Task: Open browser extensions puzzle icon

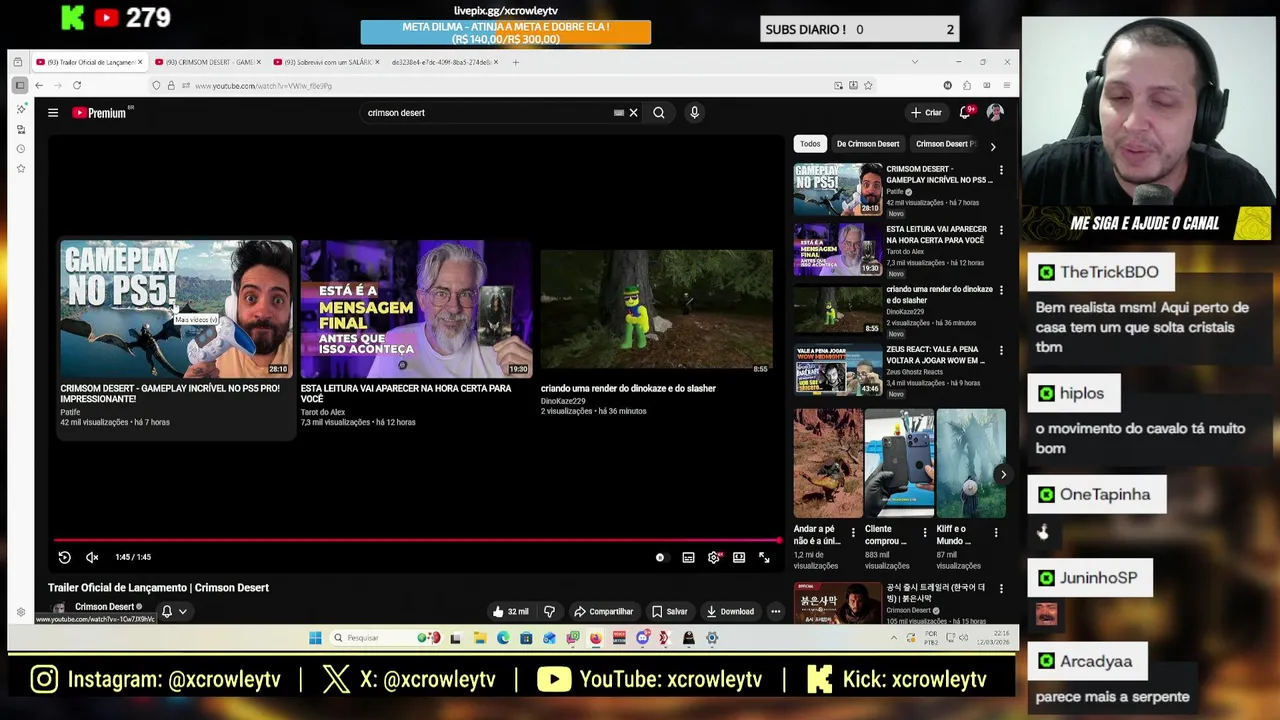Action: (967, 86)
